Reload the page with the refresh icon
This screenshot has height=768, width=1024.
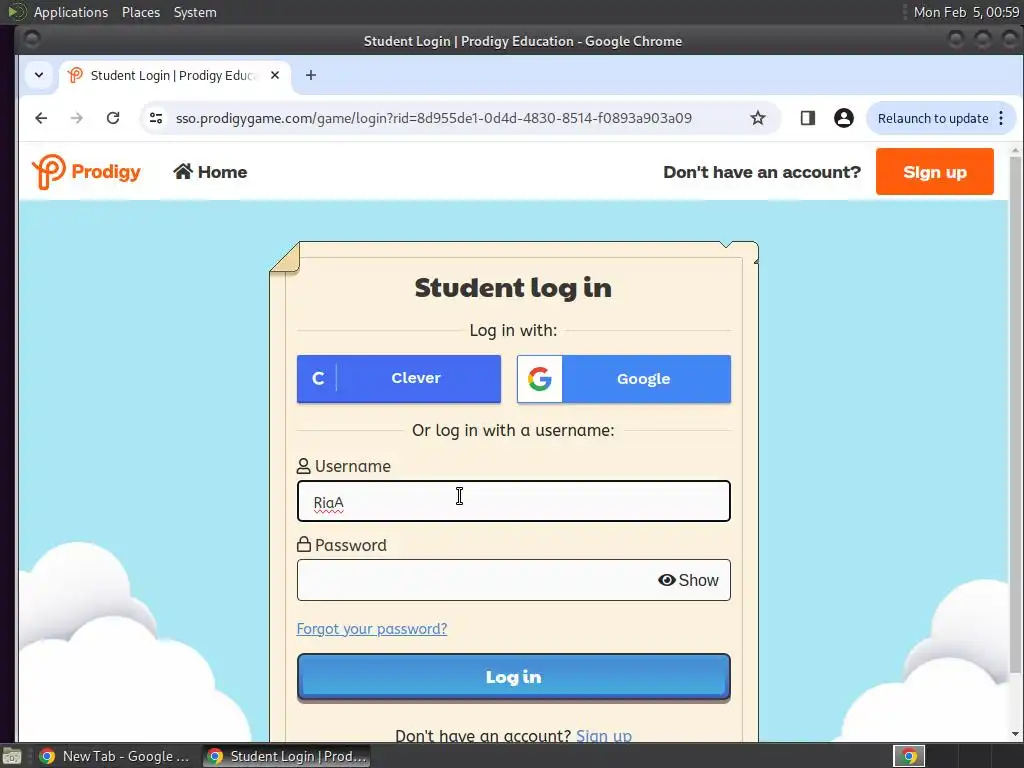point(113,118)
